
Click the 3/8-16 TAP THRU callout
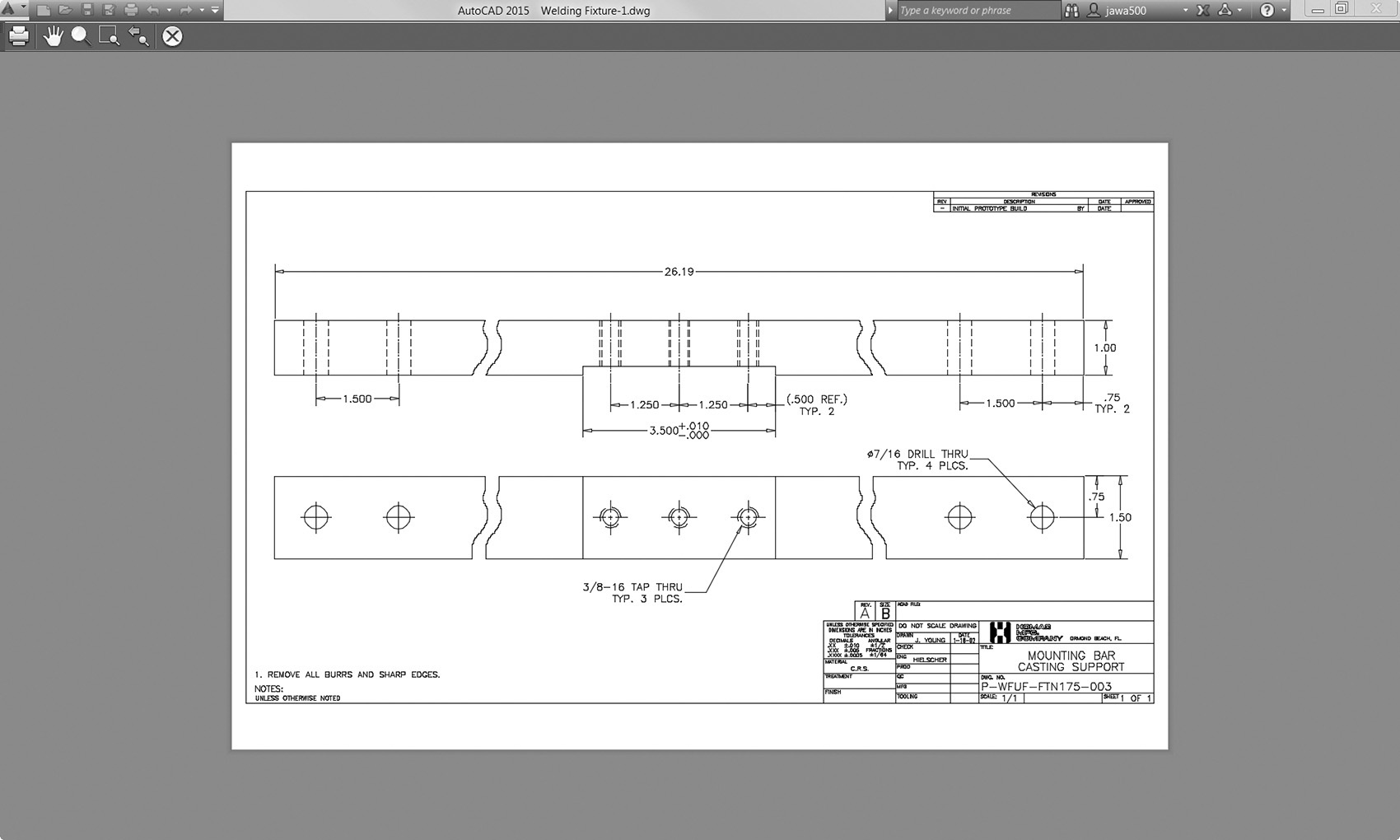632,593
